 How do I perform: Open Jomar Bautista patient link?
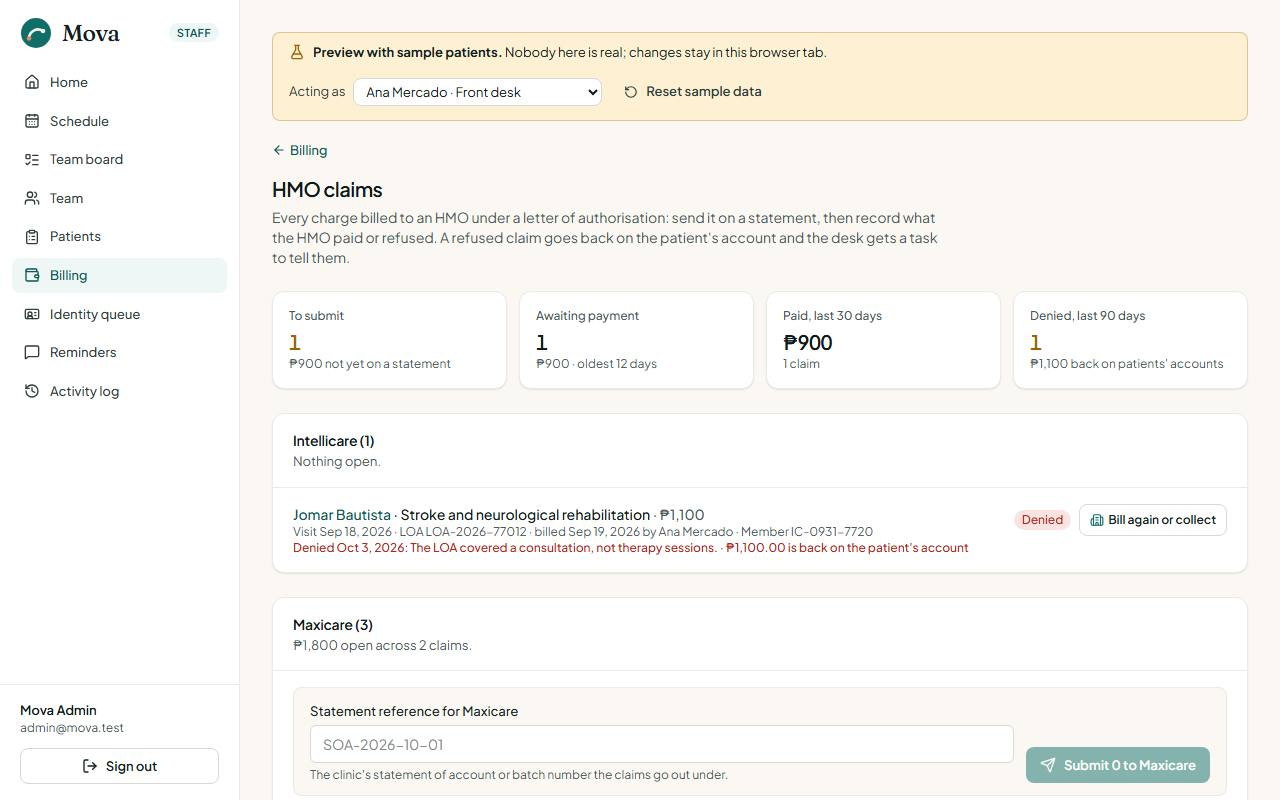pyautogui.click(x=341, y=515)
